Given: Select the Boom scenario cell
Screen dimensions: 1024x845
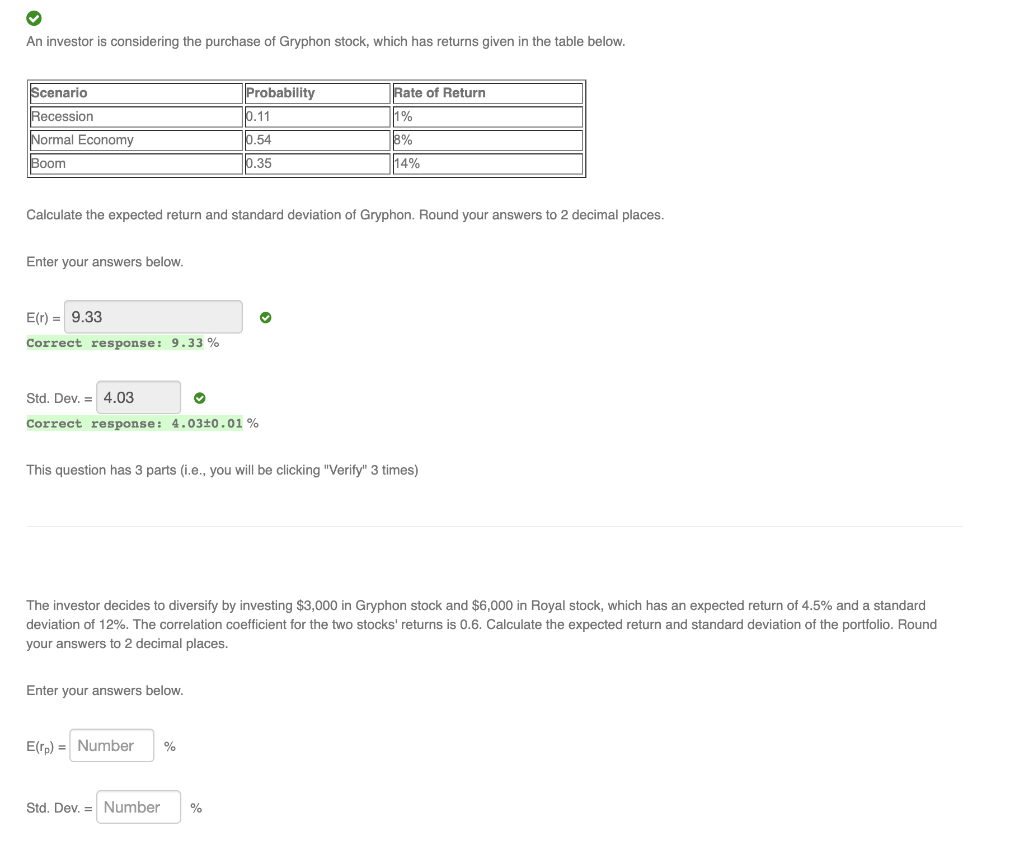Looking at the screenshot, I should tap(136, 163).
